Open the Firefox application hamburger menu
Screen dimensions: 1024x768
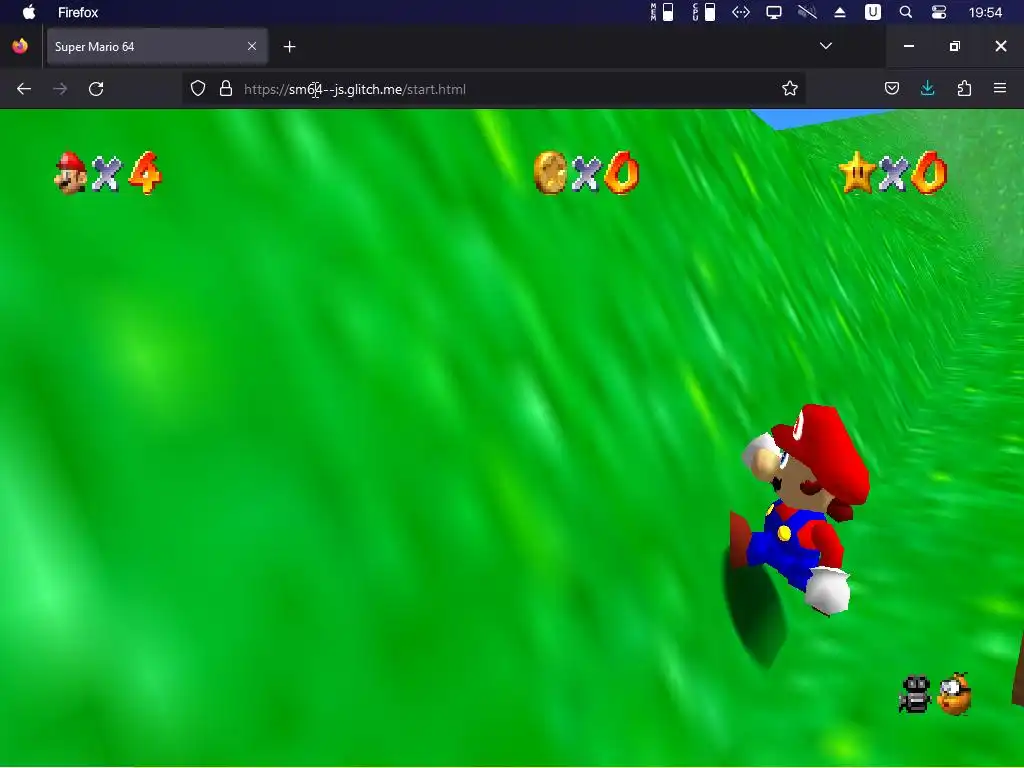1000,88
